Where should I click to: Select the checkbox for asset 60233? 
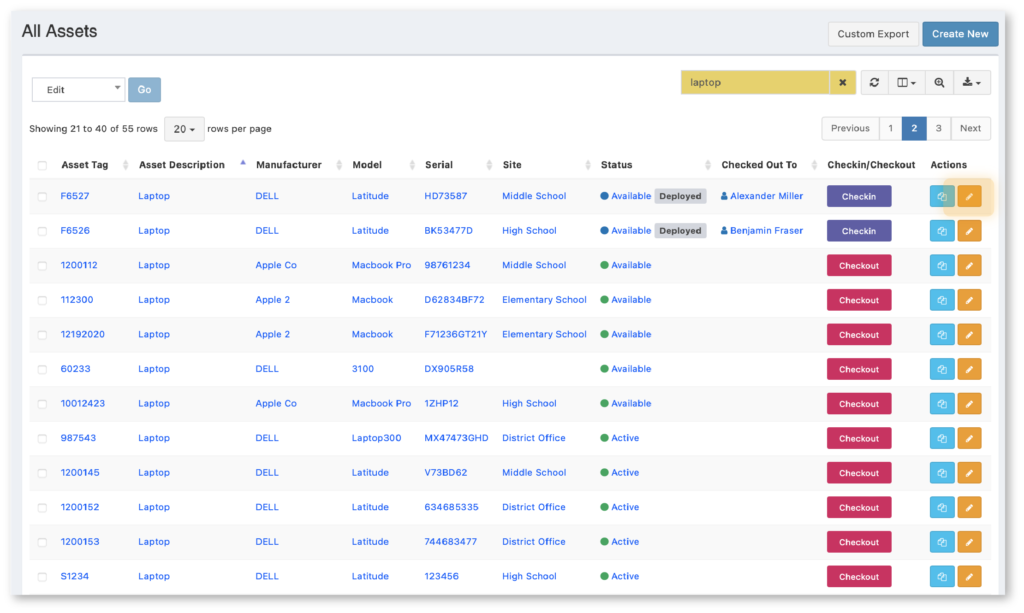[x=42, y=369]
